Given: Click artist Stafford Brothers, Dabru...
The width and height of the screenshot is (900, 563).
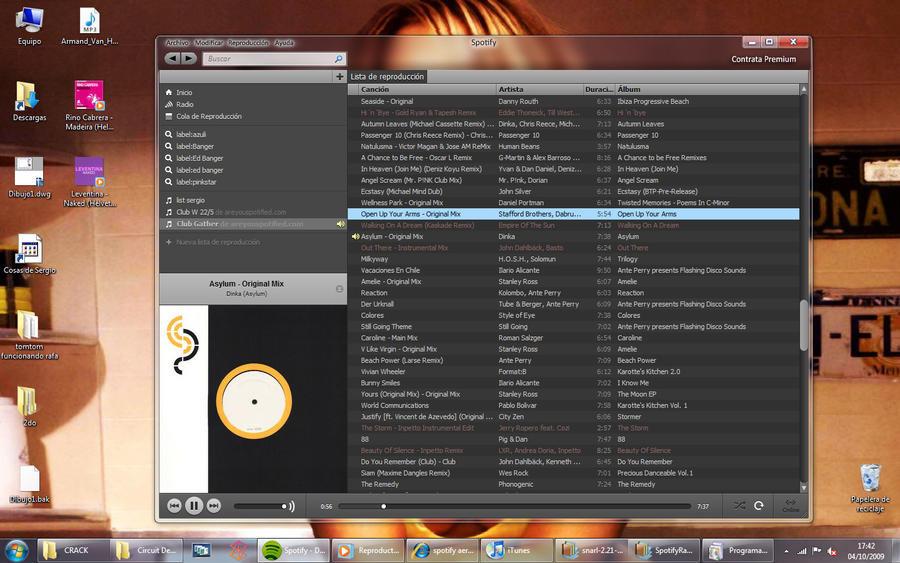Looking at the screenshot, I should (x=540, y=214).
